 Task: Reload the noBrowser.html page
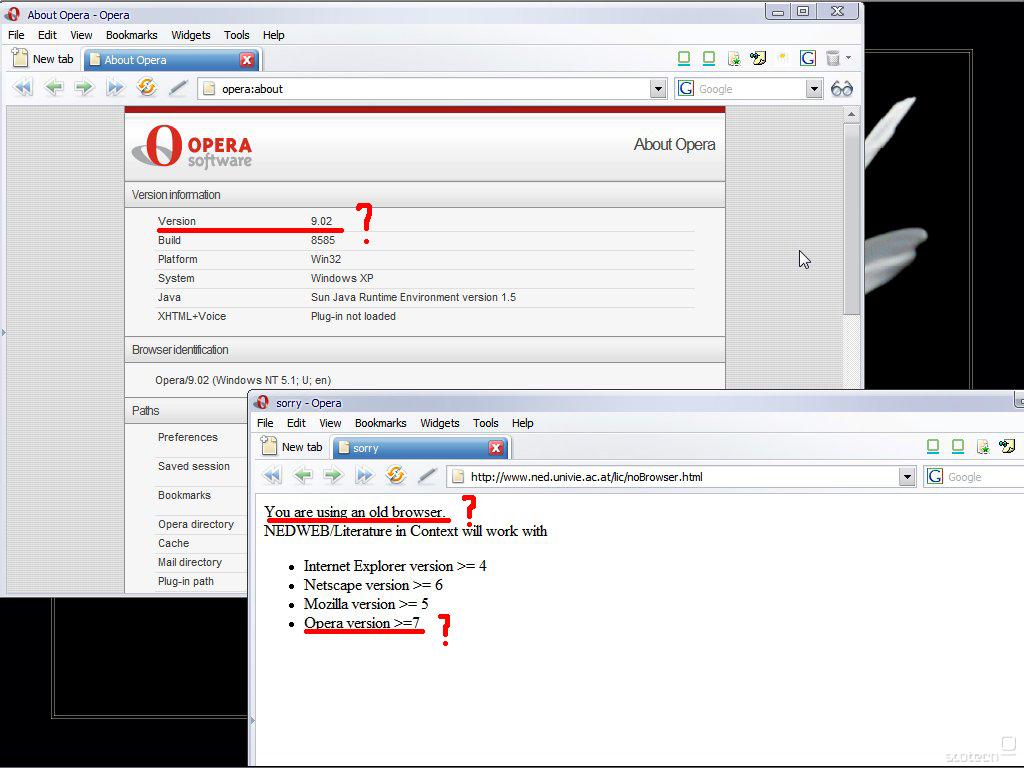(x=396, y=475)
